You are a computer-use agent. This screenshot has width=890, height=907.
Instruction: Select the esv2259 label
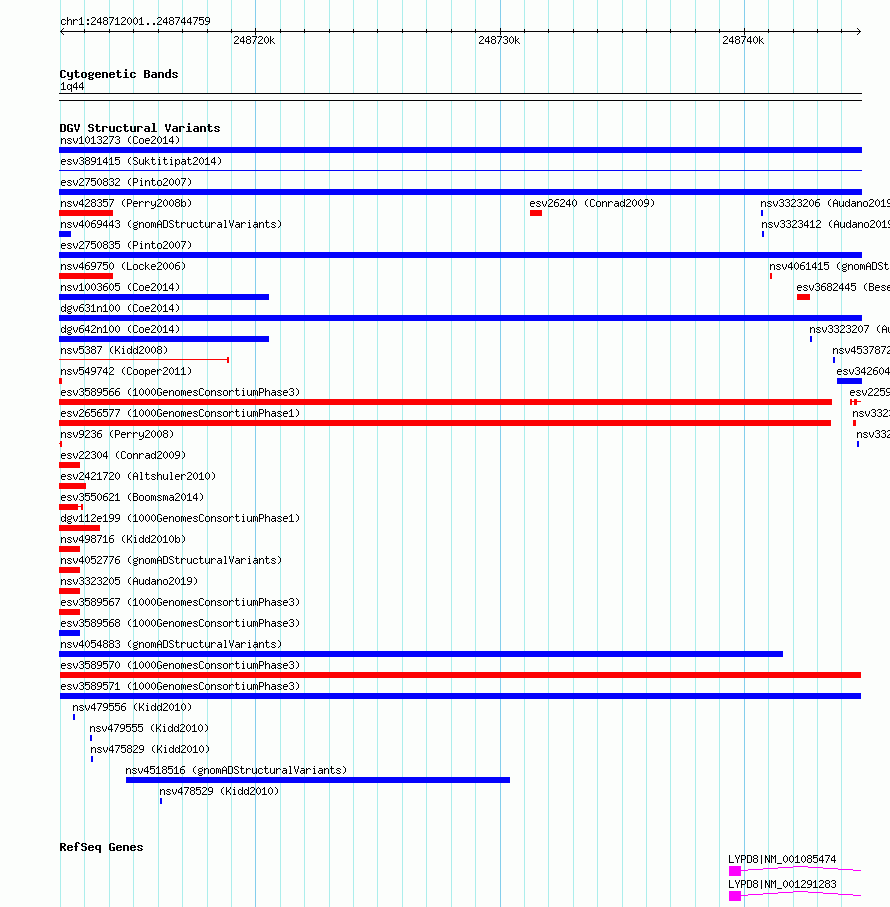tap(870, 392)
